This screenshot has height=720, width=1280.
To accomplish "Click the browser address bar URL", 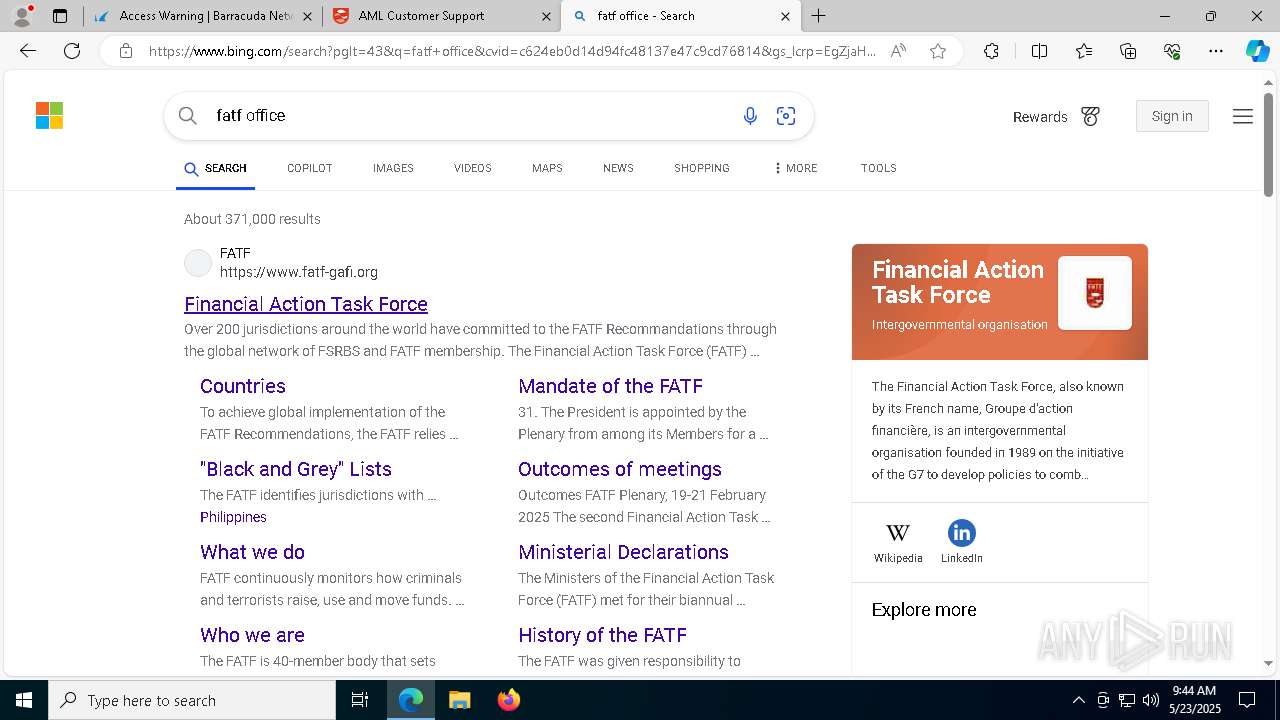I will pyautogui.click(x=512, y=51).
